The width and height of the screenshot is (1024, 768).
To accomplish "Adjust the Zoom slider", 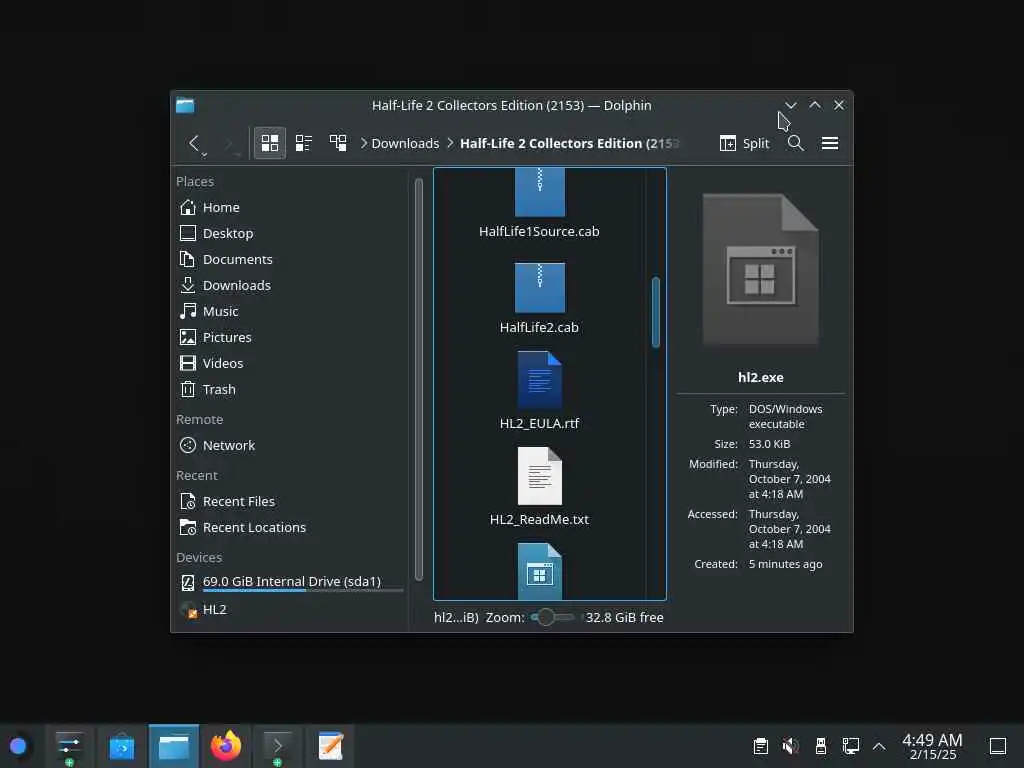I will (552, 617).
